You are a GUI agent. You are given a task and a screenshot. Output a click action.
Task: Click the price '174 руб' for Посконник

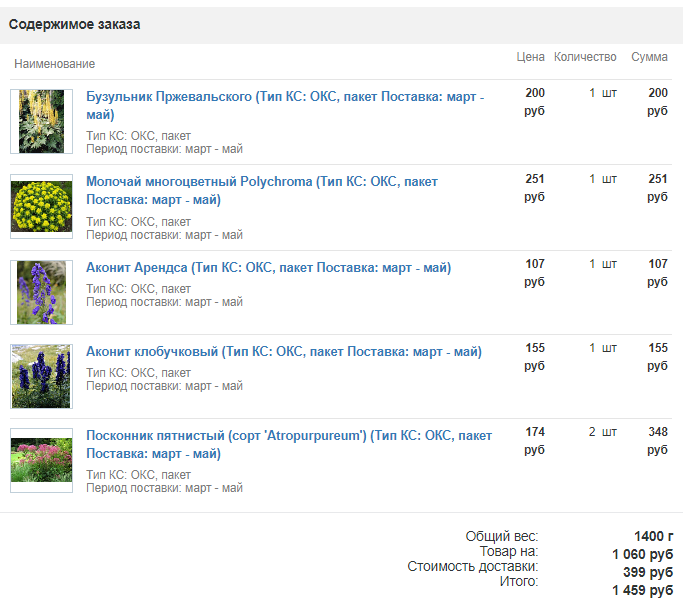534,441
